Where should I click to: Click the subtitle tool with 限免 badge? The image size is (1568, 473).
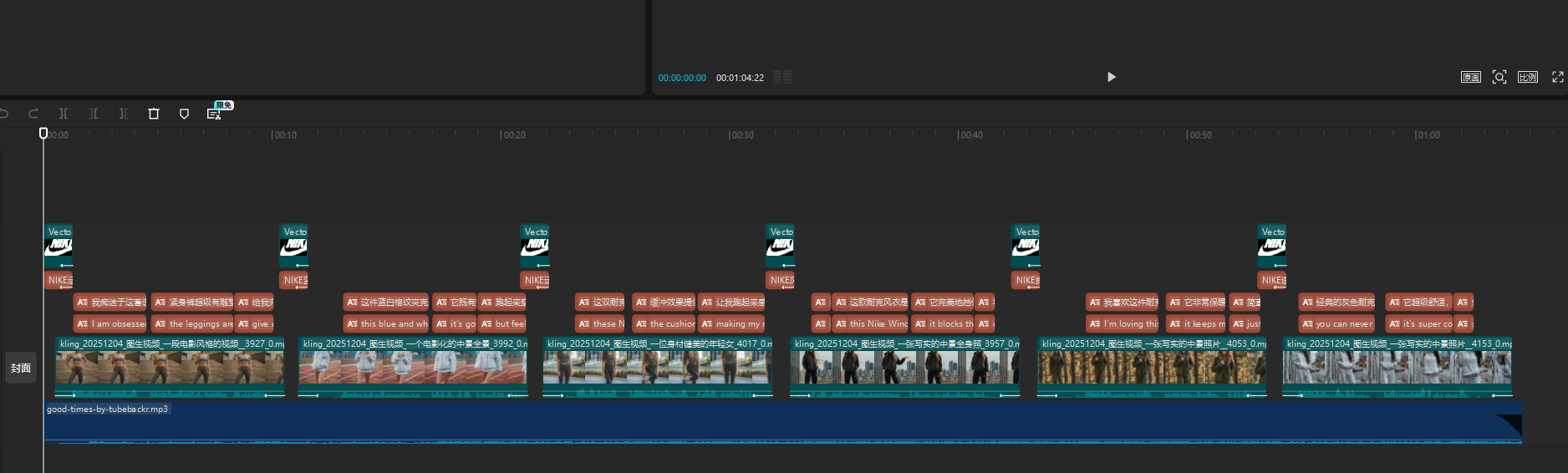(214, 114)
